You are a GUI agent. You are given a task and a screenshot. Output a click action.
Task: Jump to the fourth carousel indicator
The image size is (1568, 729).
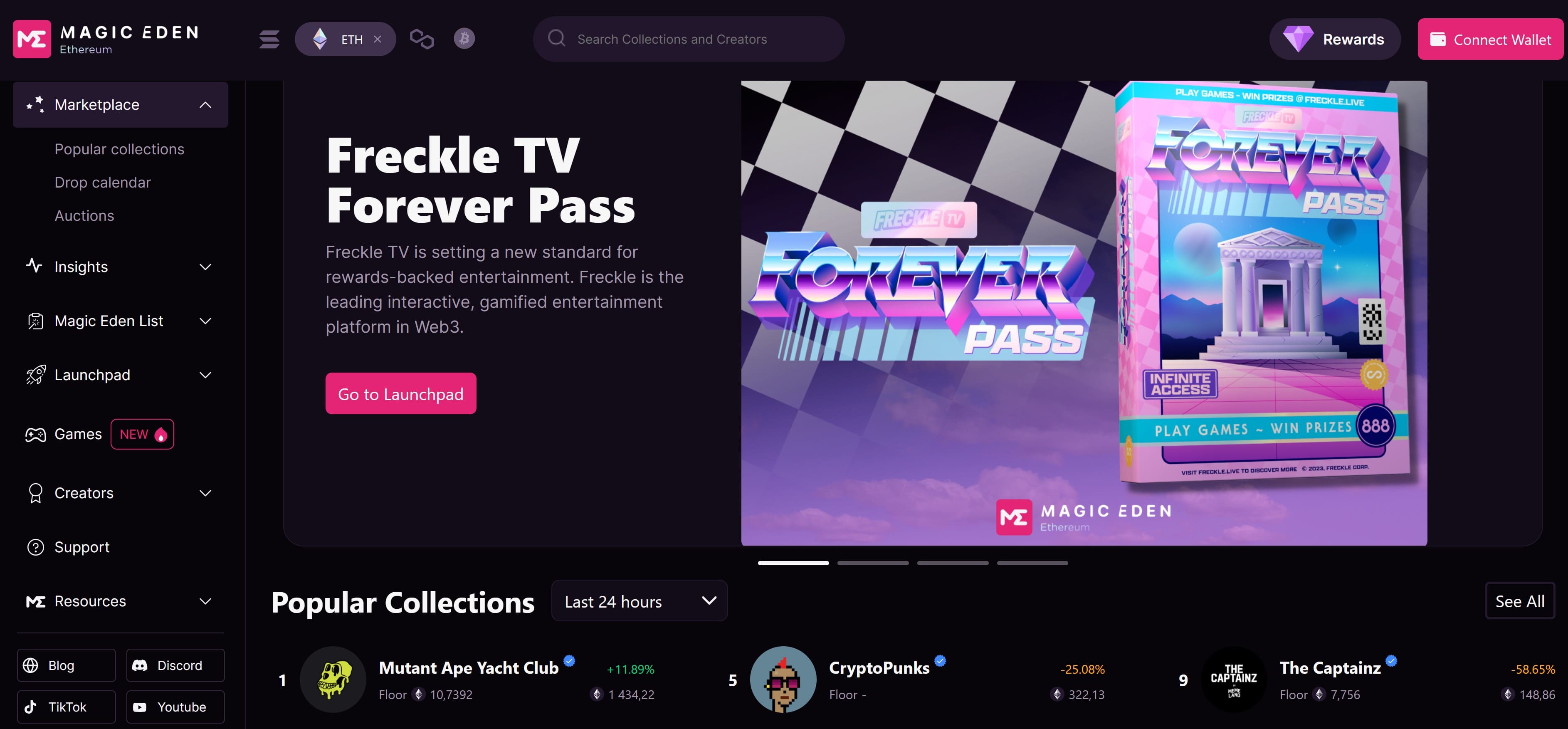pos(1032,563)
